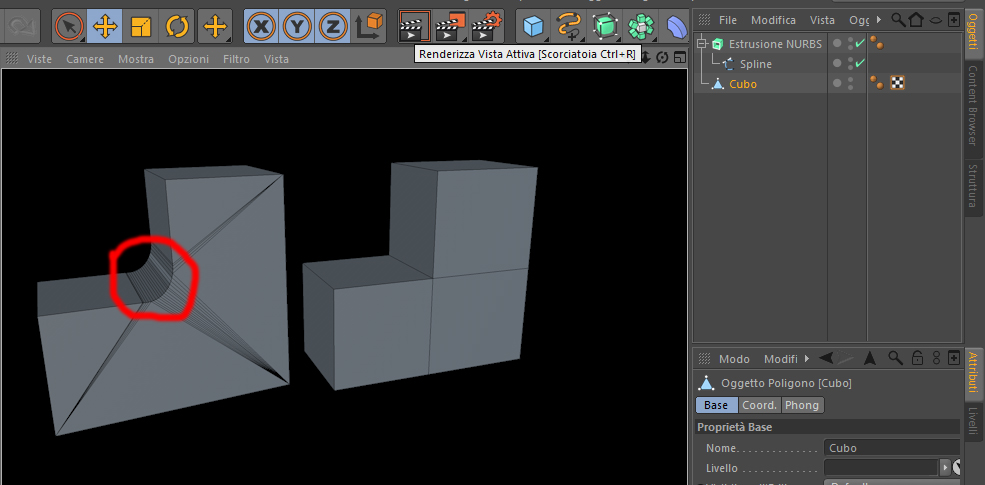Image resolution: width=985 pixels, height=485 pixels.
Task: Select the Phong tag on Cubo row
Action: [877, 83]
